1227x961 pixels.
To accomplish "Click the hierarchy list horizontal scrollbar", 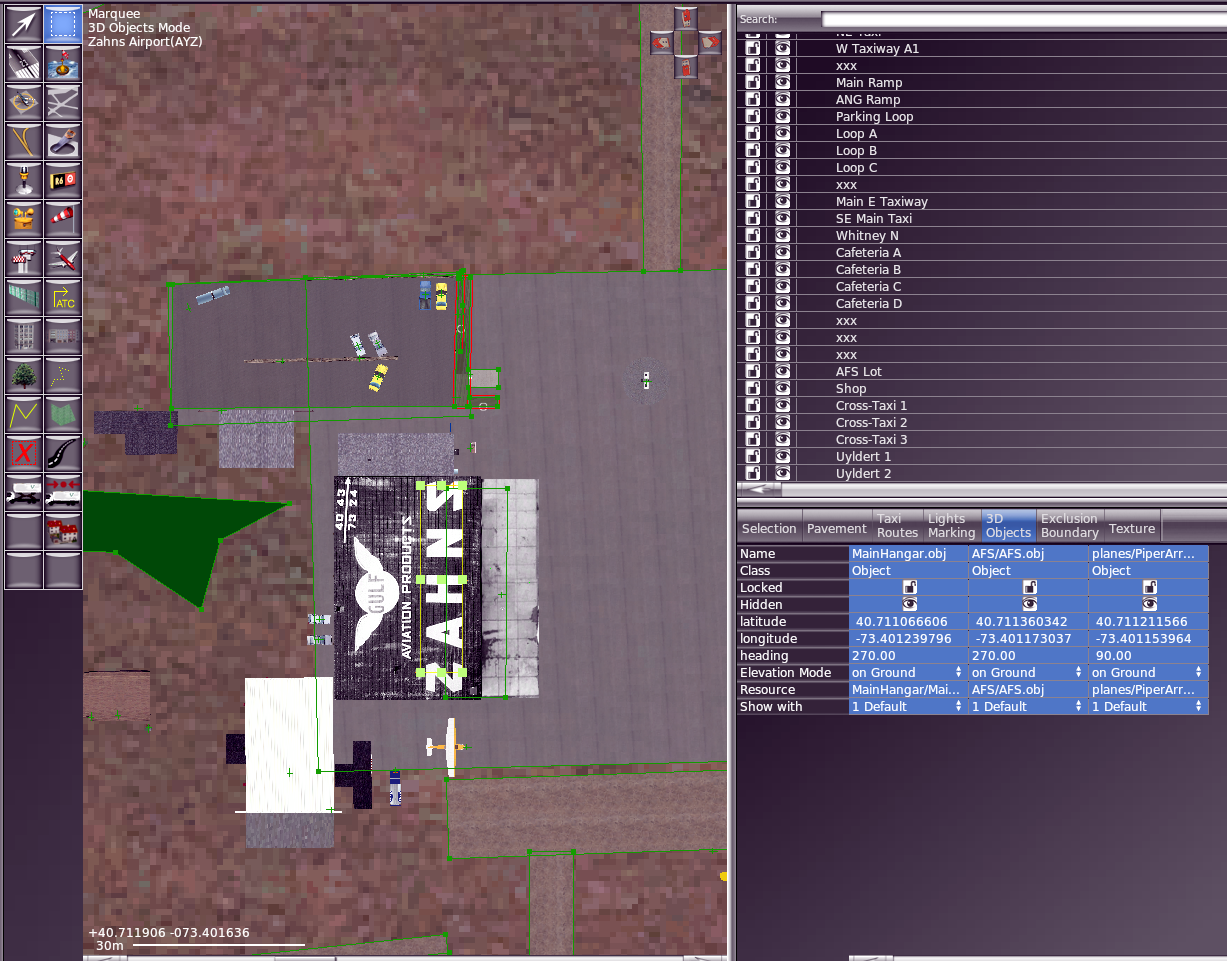I will (982, 490).
